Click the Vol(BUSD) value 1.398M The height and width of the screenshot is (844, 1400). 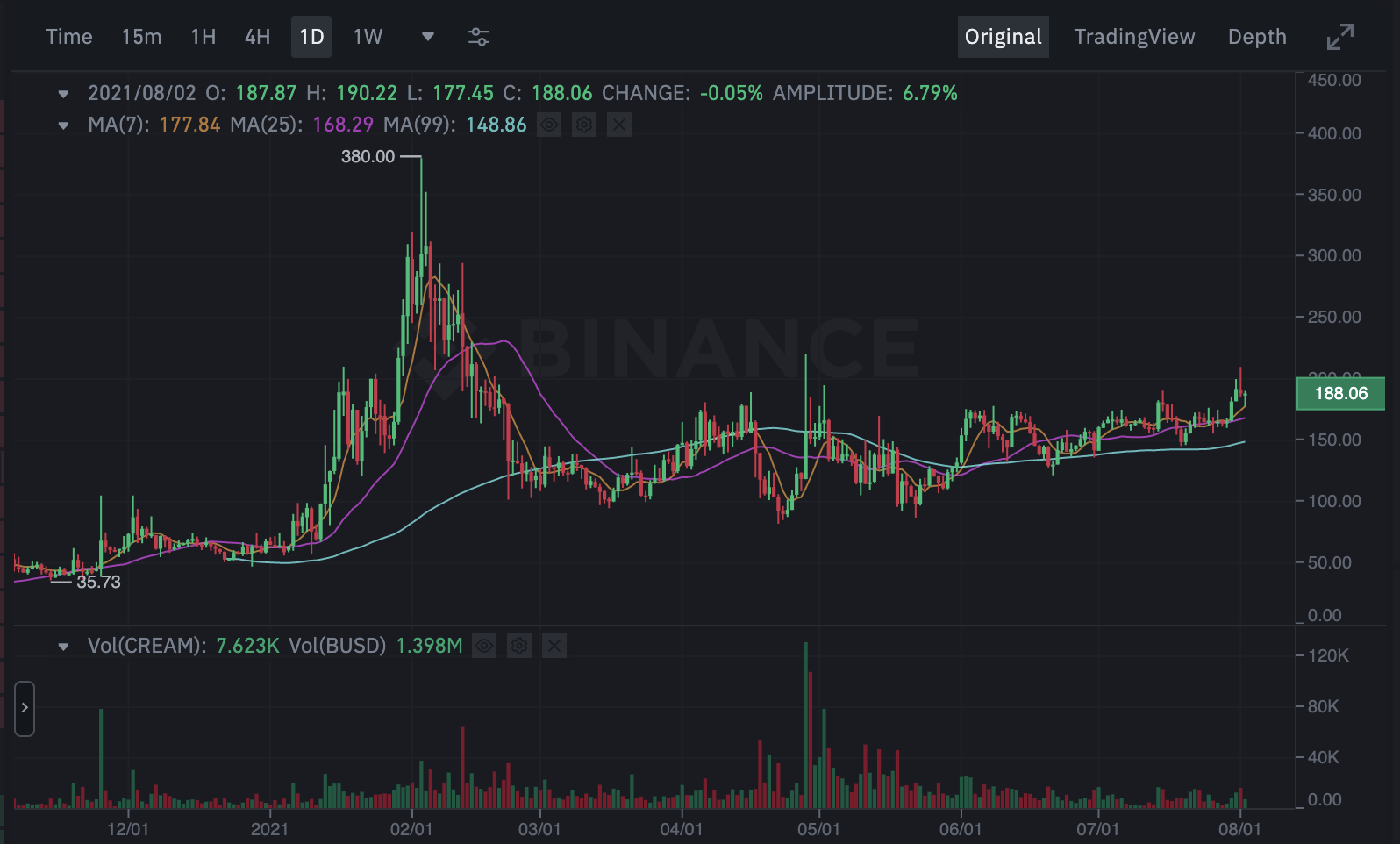click(x=429, y=646)
